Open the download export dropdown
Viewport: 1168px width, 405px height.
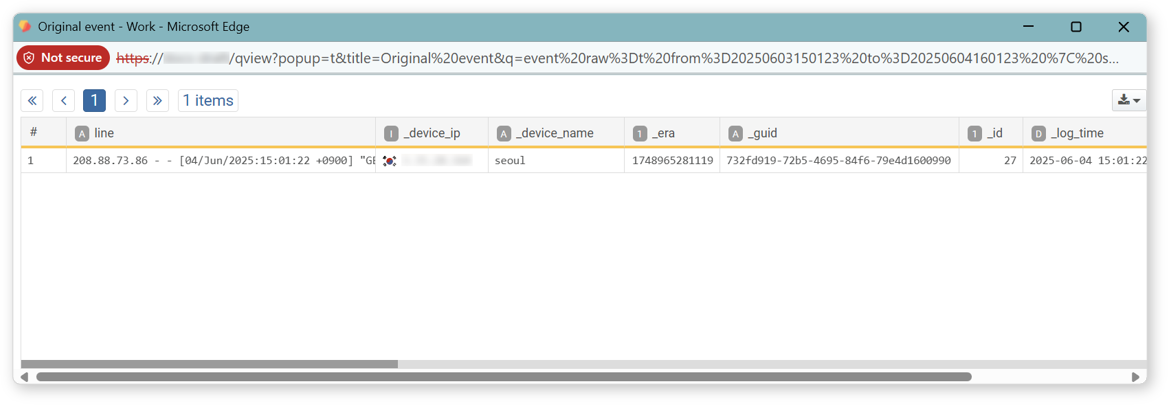[x=1129, y=100]
